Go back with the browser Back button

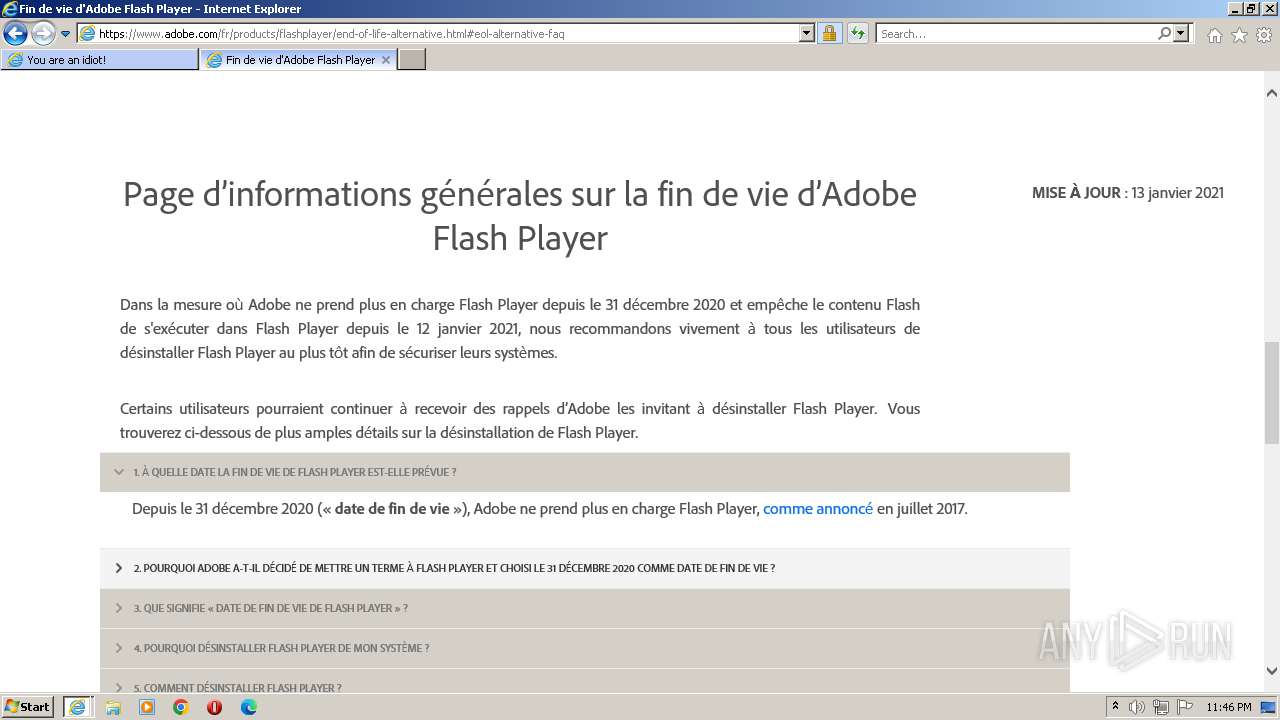coord(15,33)
